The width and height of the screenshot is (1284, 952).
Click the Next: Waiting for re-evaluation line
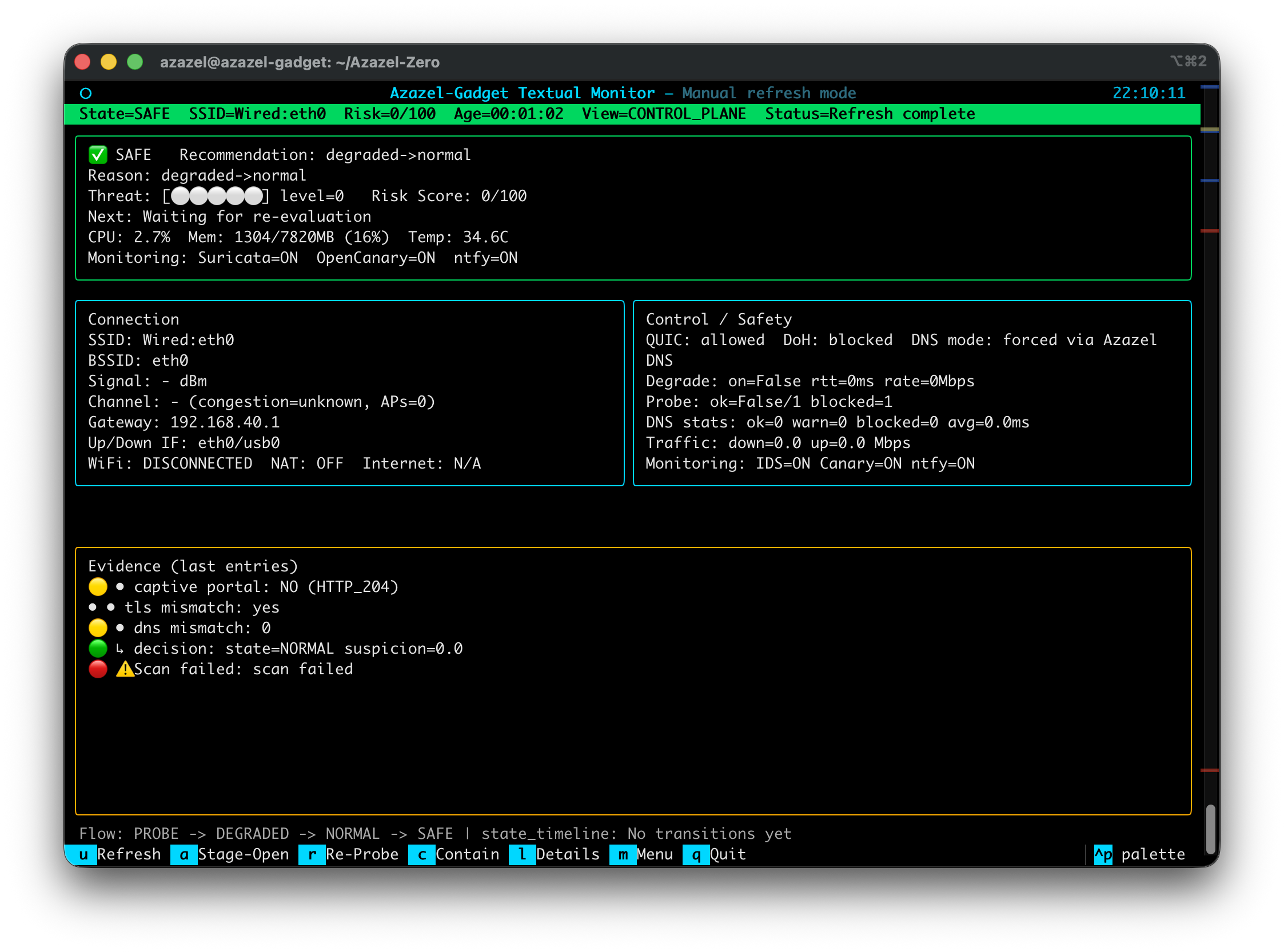pos(229,217)
